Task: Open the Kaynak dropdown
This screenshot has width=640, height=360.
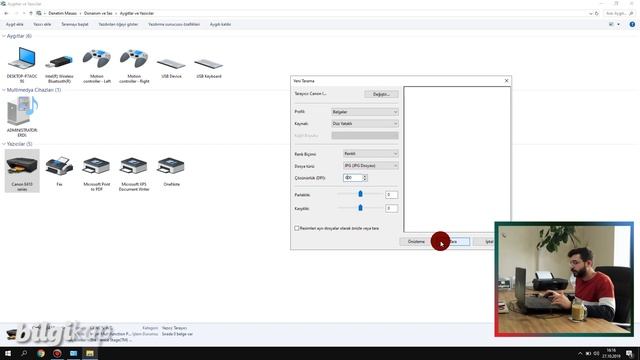Action: point(364,123)
